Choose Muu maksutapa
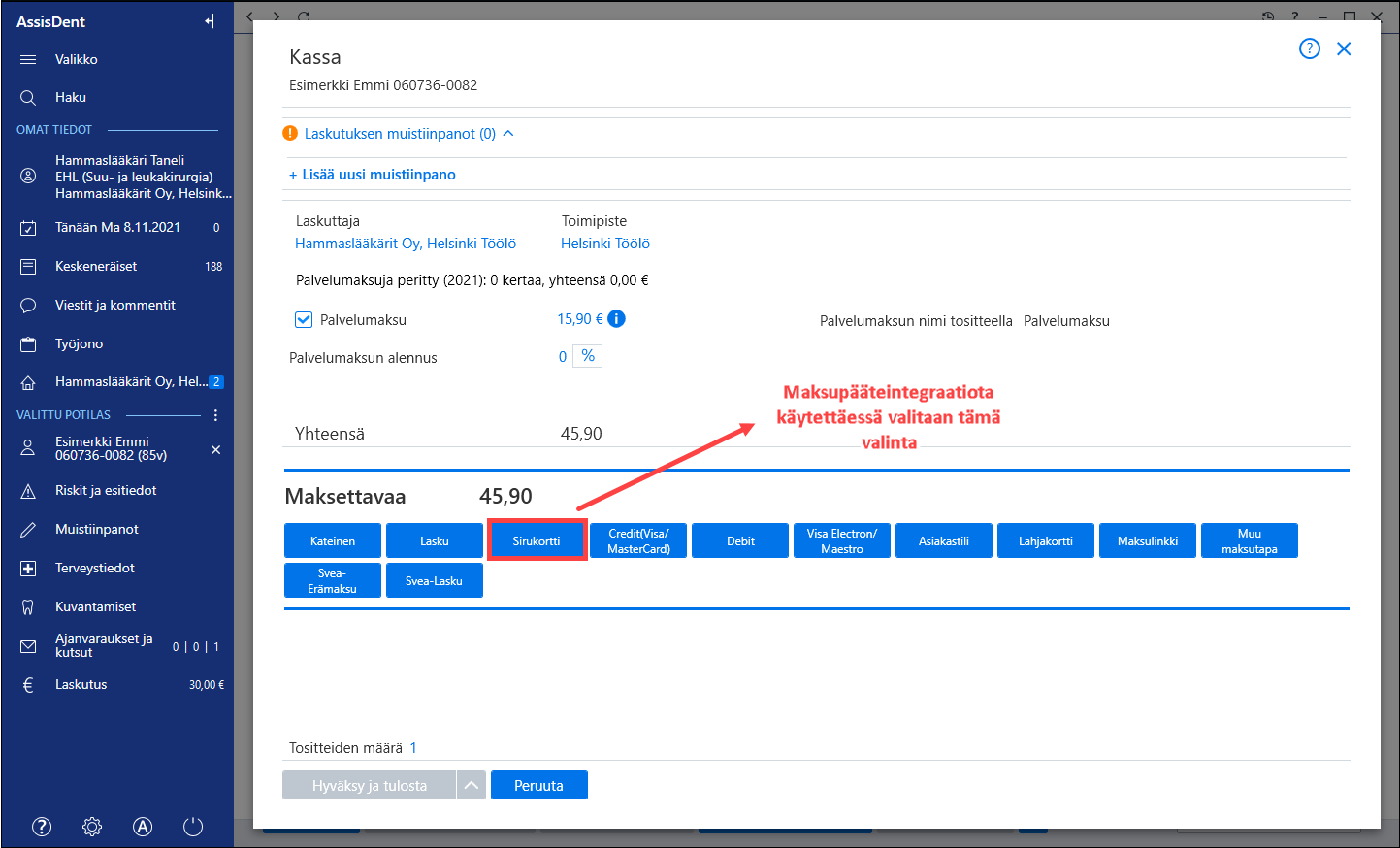Viewport: 1400px width, 848px height. [1250, 540]
